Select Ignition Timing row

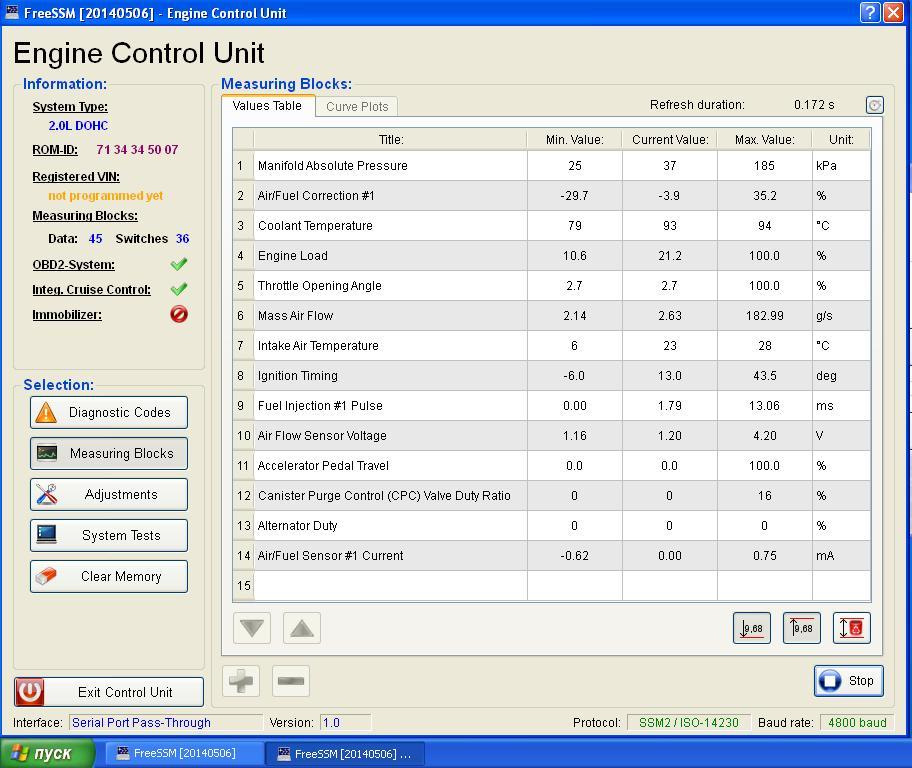point(551,376)
